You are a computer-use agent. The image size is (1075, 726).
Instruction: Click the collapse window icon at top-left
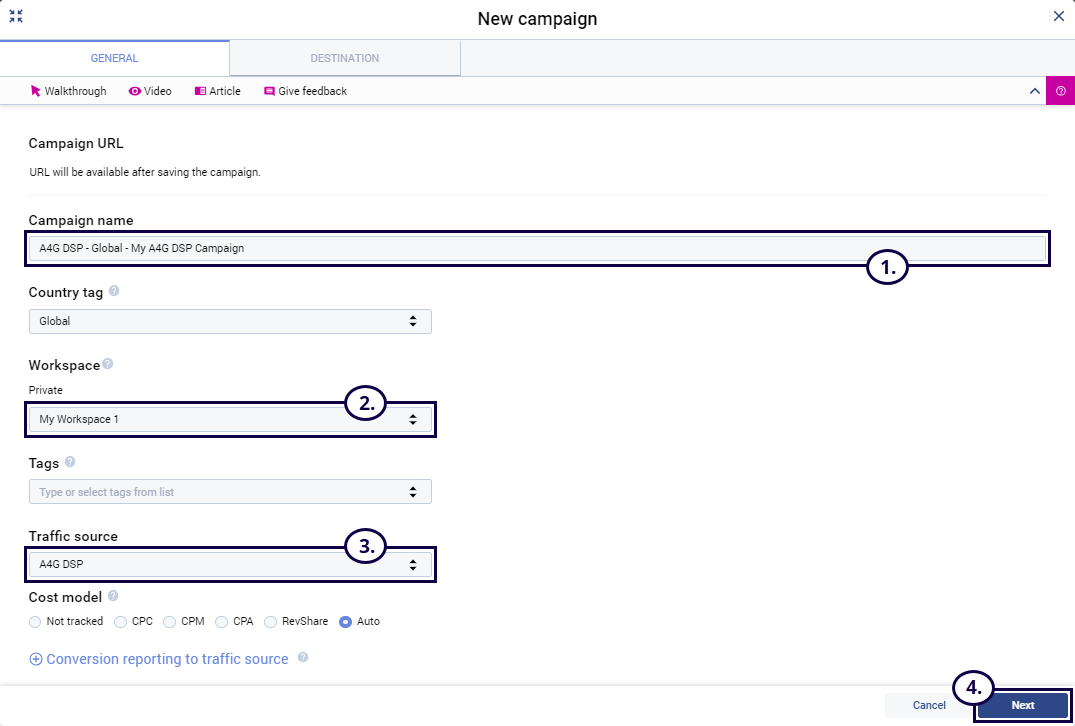coord(16,16)
